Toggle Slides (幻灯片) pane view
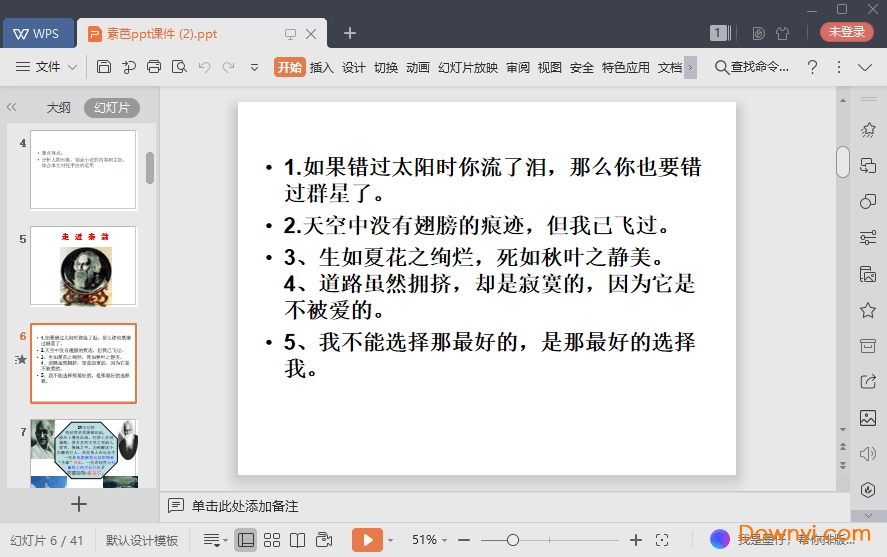The width and height of the screenshot is (887, 557). click(x=111, y=108)
